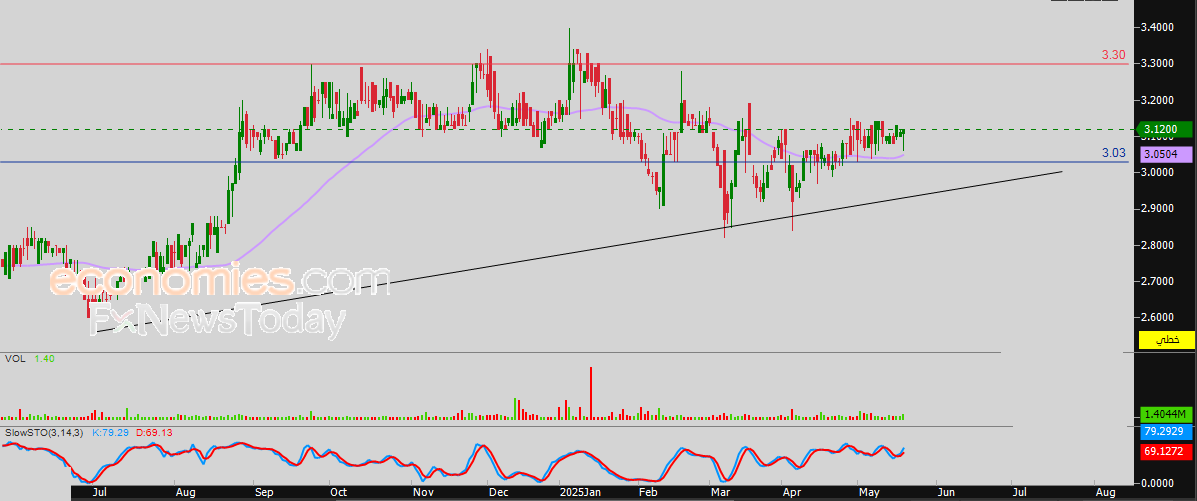Click the 3.4000 price axis label
Viewport: 1197px width, 501px height.
click(x=1157, y=27)
